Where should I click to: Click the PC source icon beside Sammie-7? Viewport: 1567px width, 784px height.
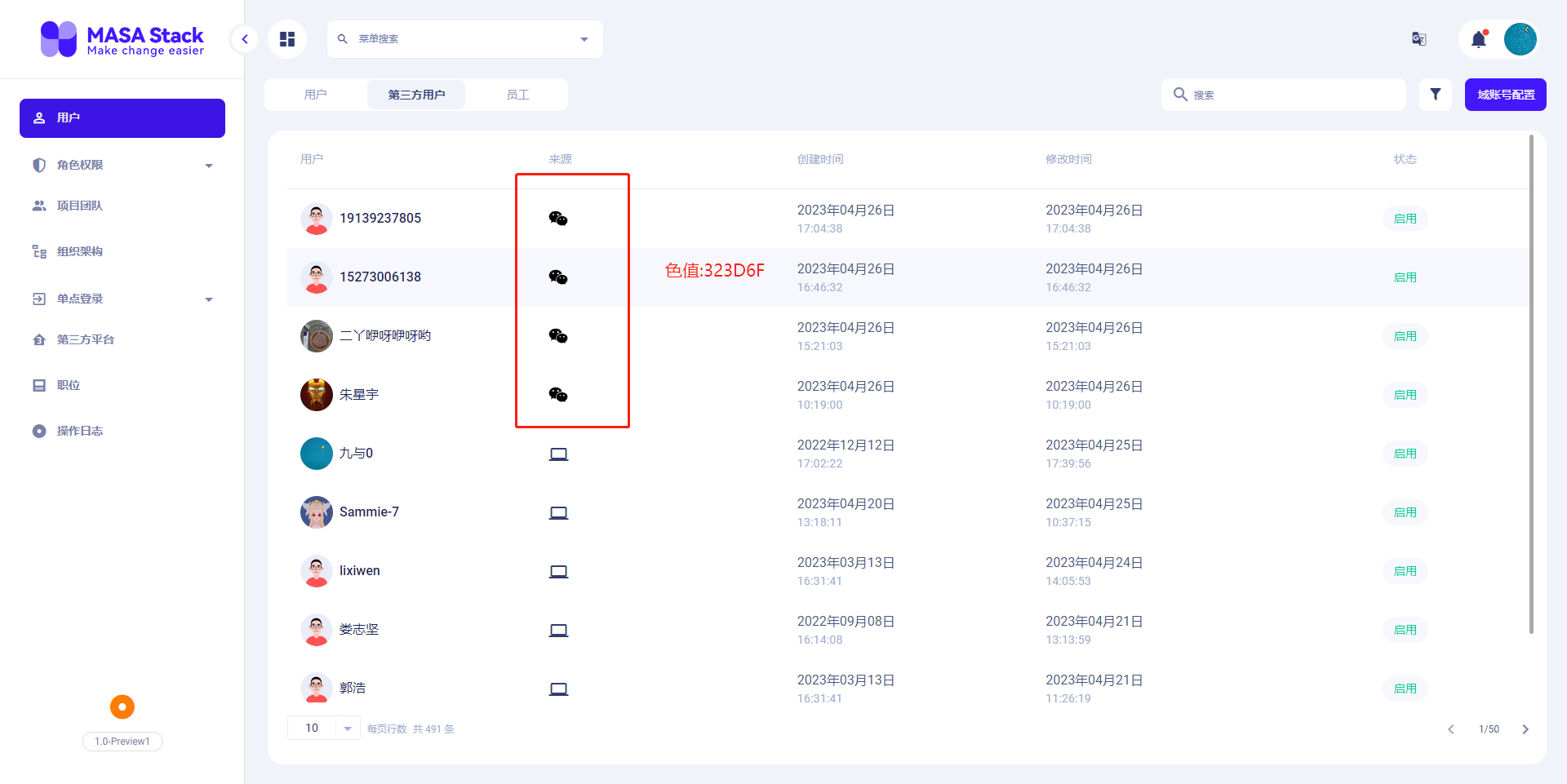pyautogui.click(x=558, y=512)
